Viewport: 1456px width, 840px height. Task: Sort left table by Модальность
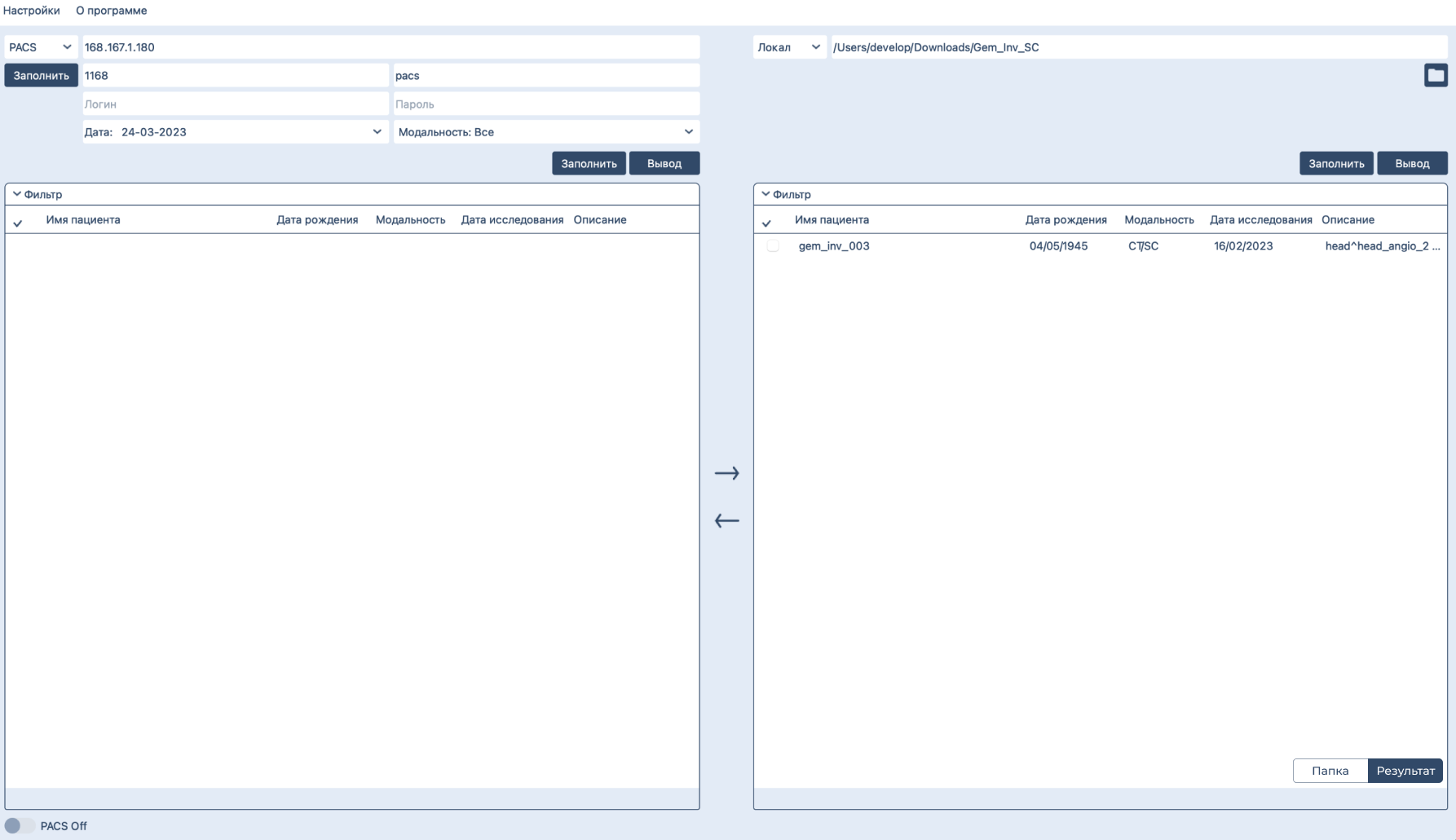click(x=410, y=219)
